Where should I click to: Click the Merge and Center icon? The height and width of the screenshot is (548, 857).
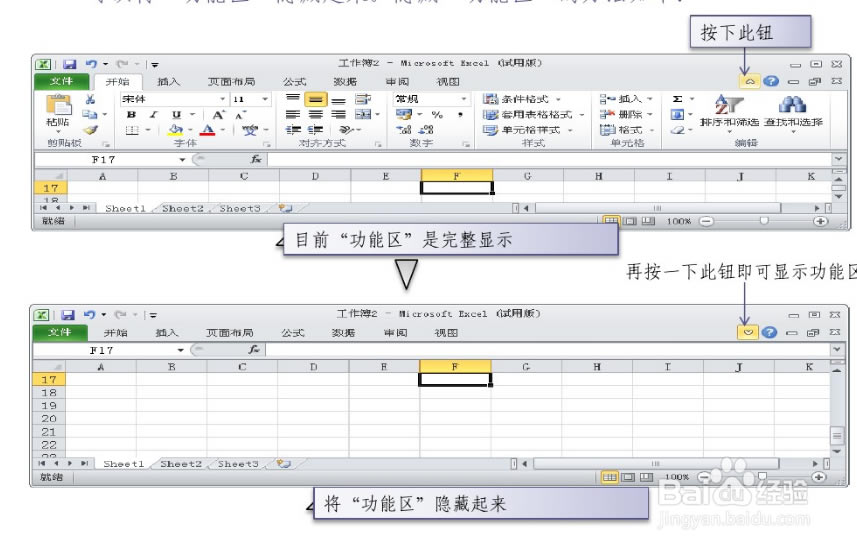click(x=362, y=114)
